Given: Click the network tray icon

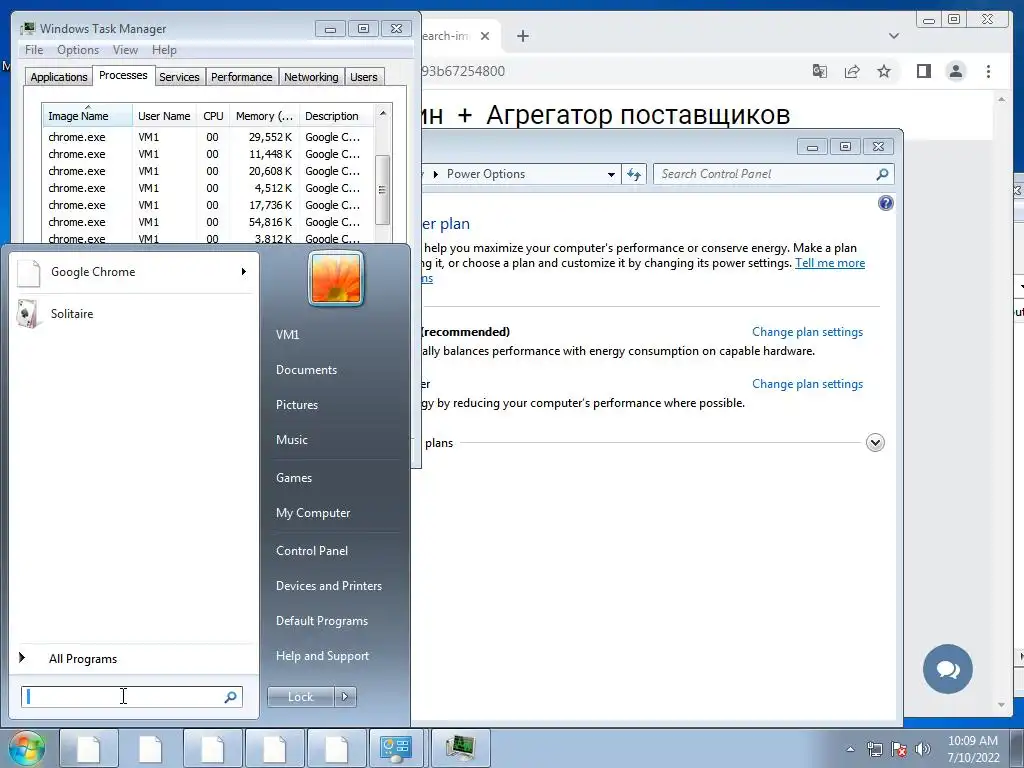Looking at the screenshot, I should (874, 749).
